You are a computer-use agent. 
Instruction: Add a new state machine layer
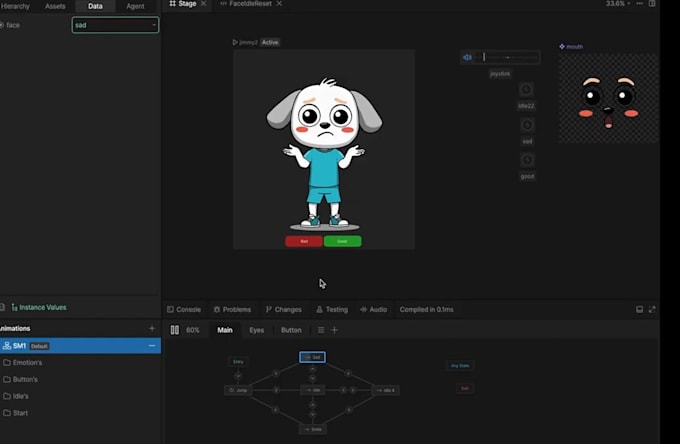[334, 330]
